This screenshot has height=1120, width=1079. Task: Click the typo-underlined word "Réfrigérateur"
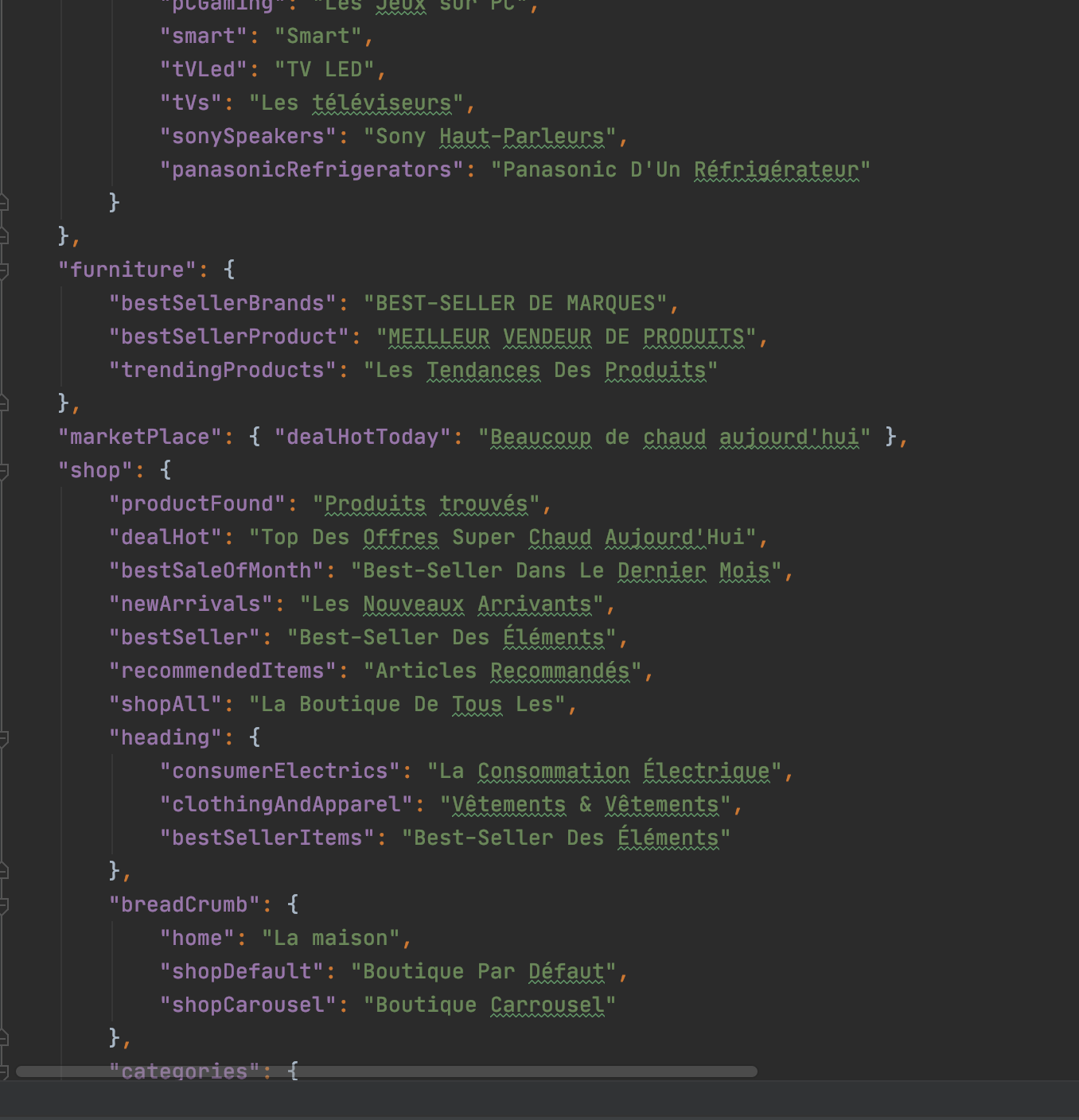tap(776, 170)
